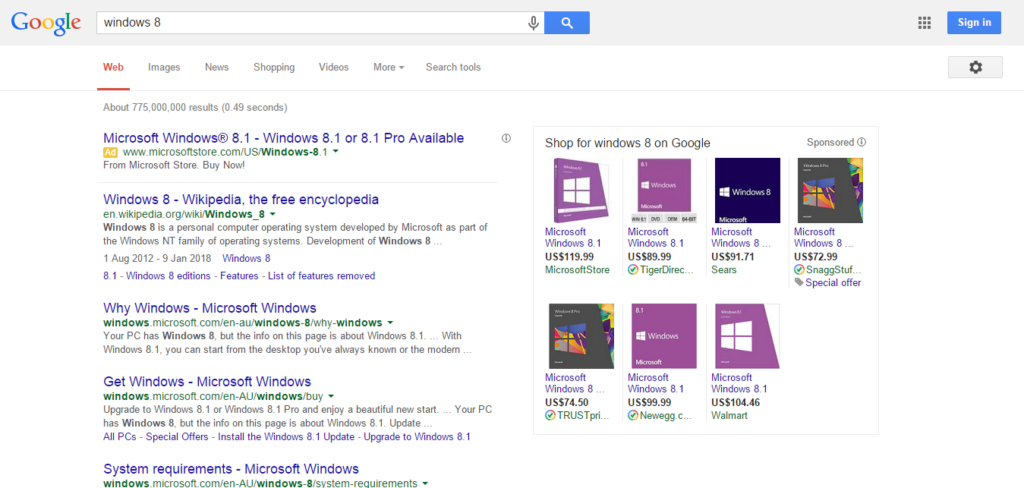Viewport: 1024px width, 488px height.
Task: Click the microphone voice search icon
Action: (x=534, y=23)
